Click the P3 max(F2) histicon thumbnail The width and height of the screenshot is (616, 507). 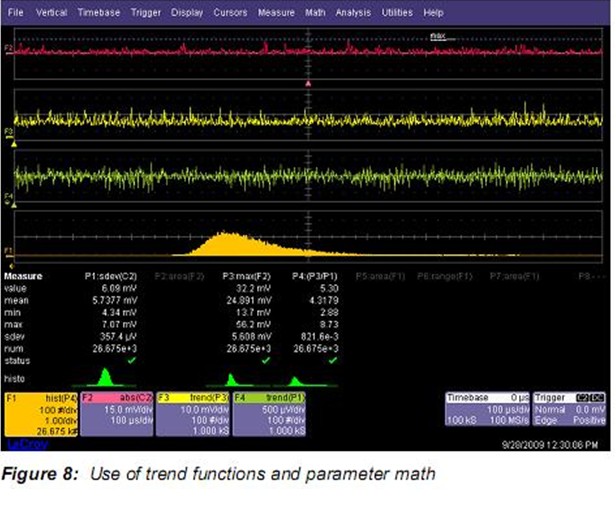click(233, 380)
